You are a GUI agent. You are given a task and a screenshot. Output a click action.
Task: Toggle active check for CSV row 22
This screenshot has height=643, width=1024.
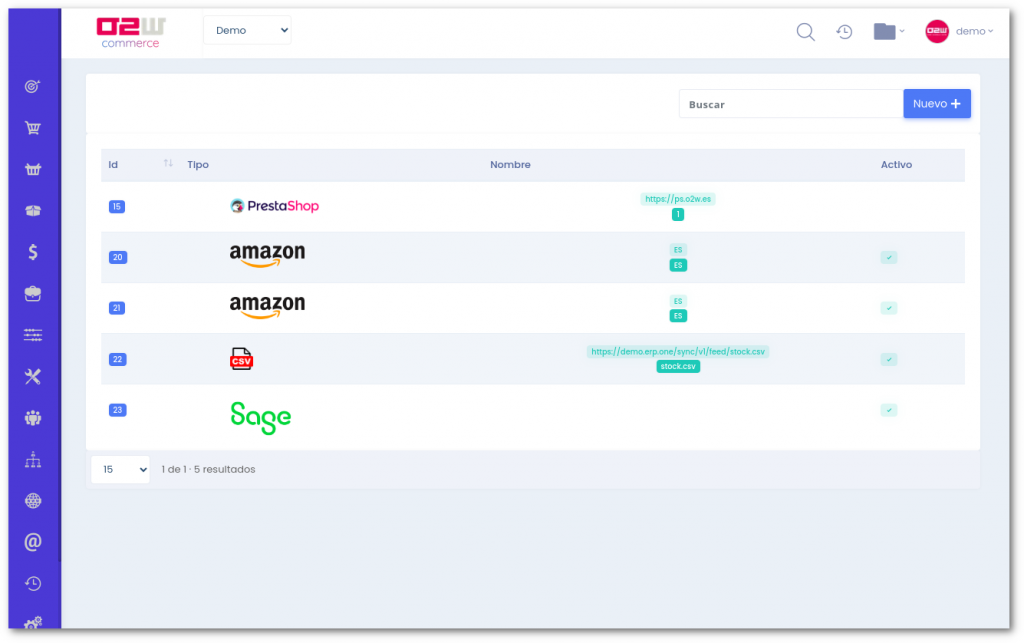889,359
